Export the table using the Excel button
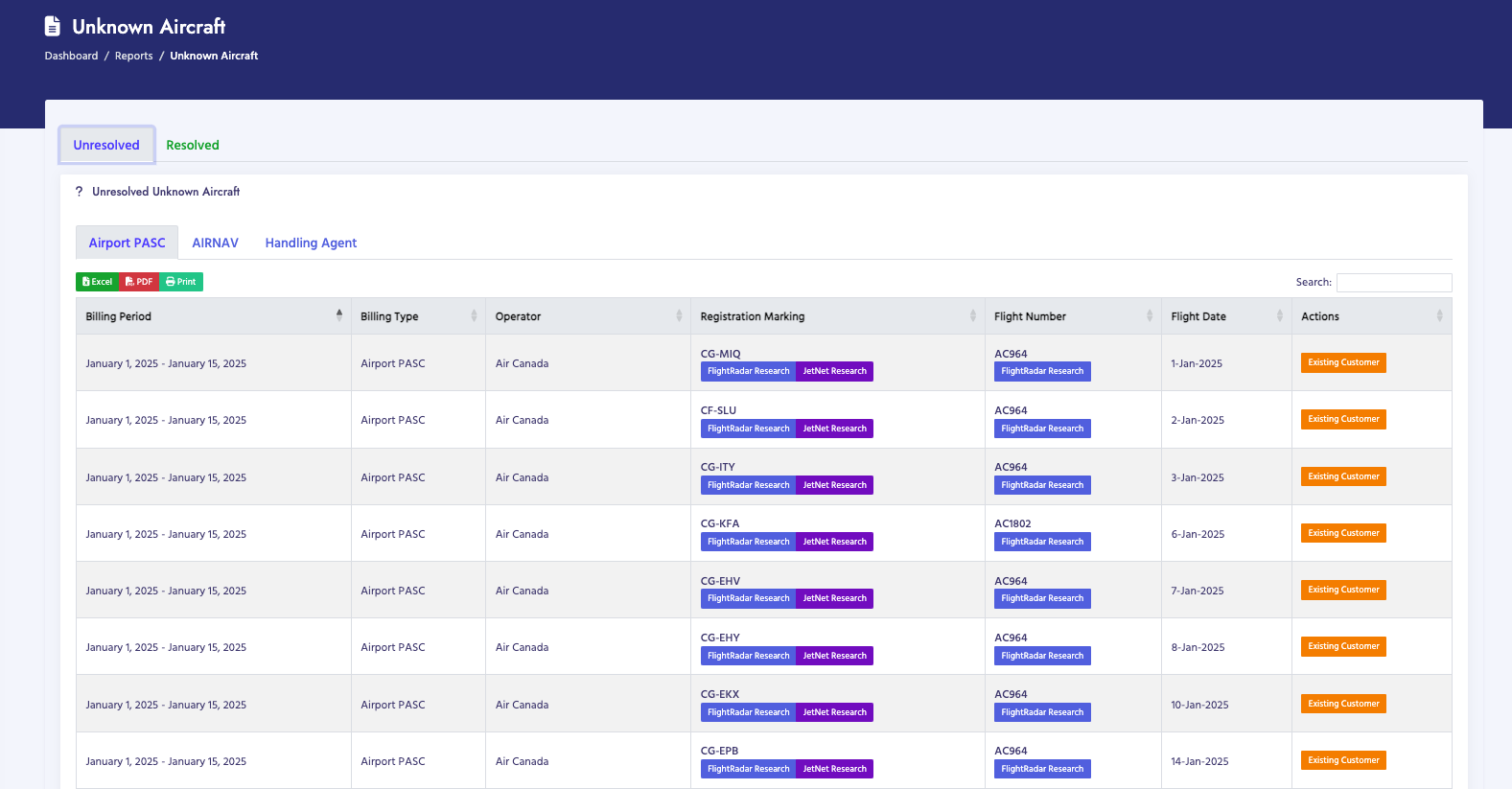Viewport: 1512px width, 789px height. click(x=97, y=282)
